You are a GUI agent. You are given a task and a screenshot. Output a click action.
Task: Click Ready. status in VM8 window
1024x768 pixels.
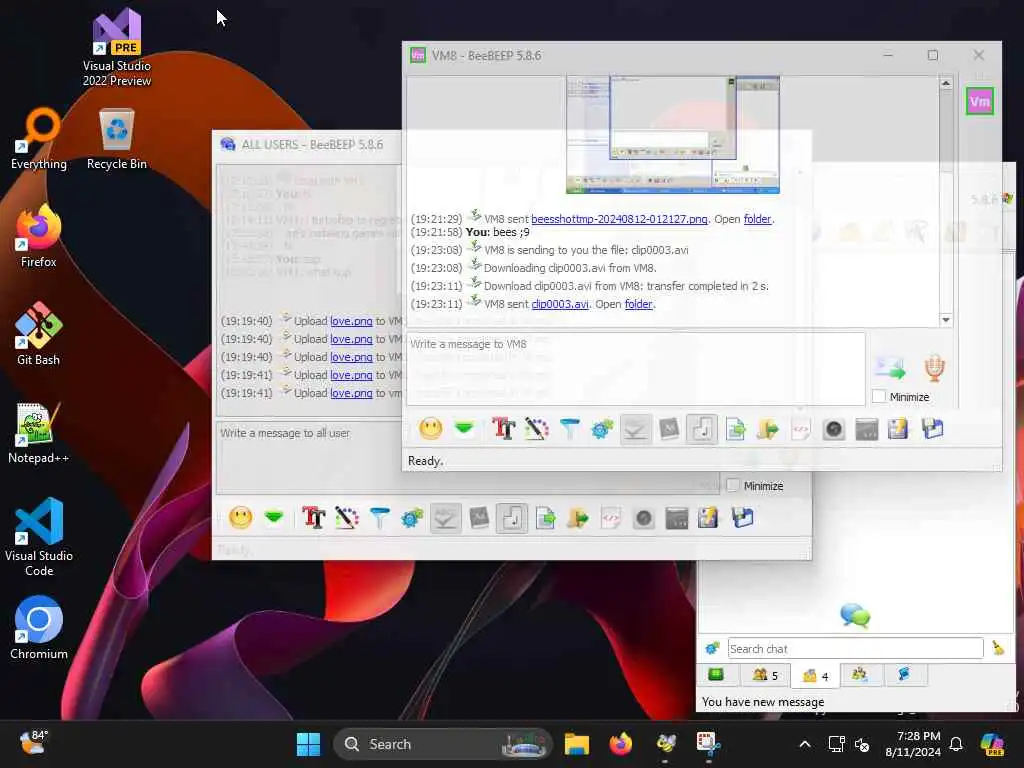point(426,461)
